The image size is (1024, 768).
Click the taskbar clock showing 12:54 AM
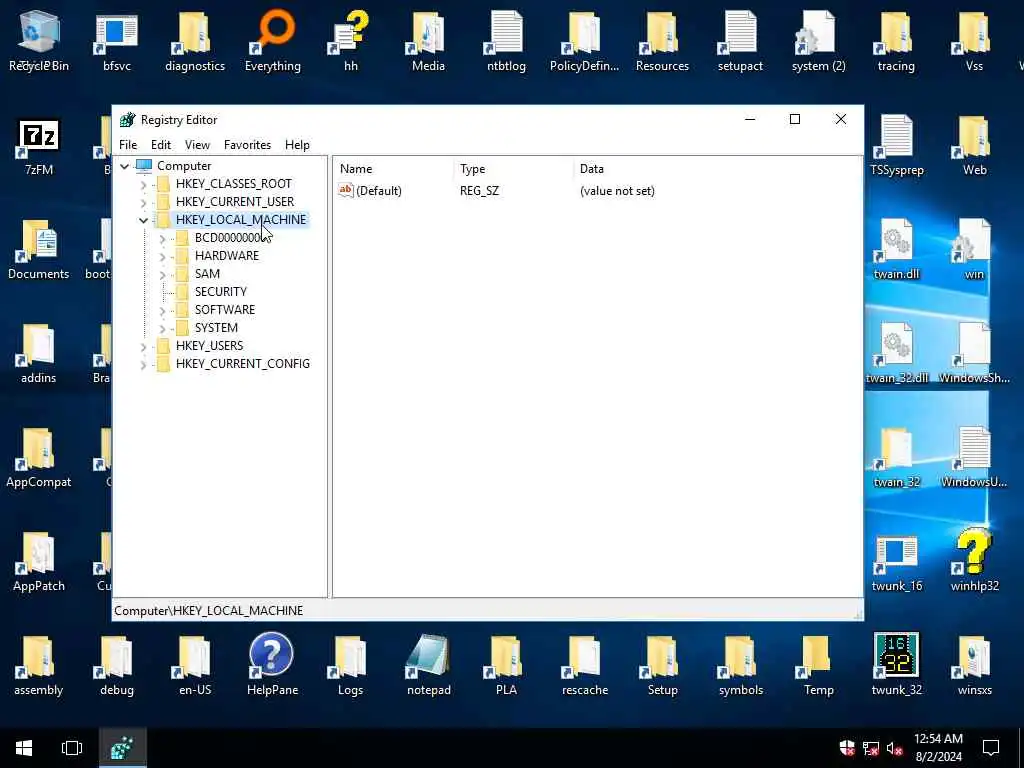pos(938,748)
